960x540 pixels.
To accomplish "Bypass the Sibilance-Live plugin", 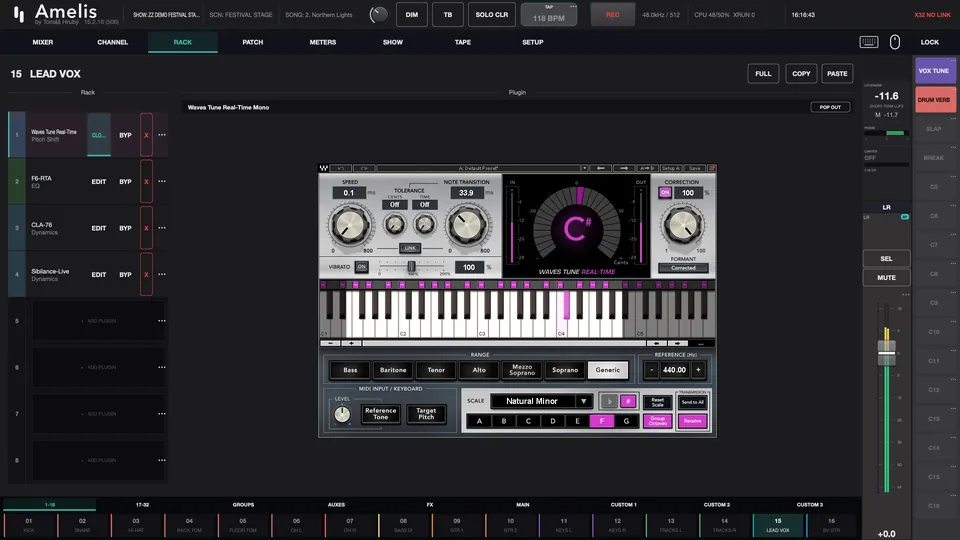I will coord(125,274).
